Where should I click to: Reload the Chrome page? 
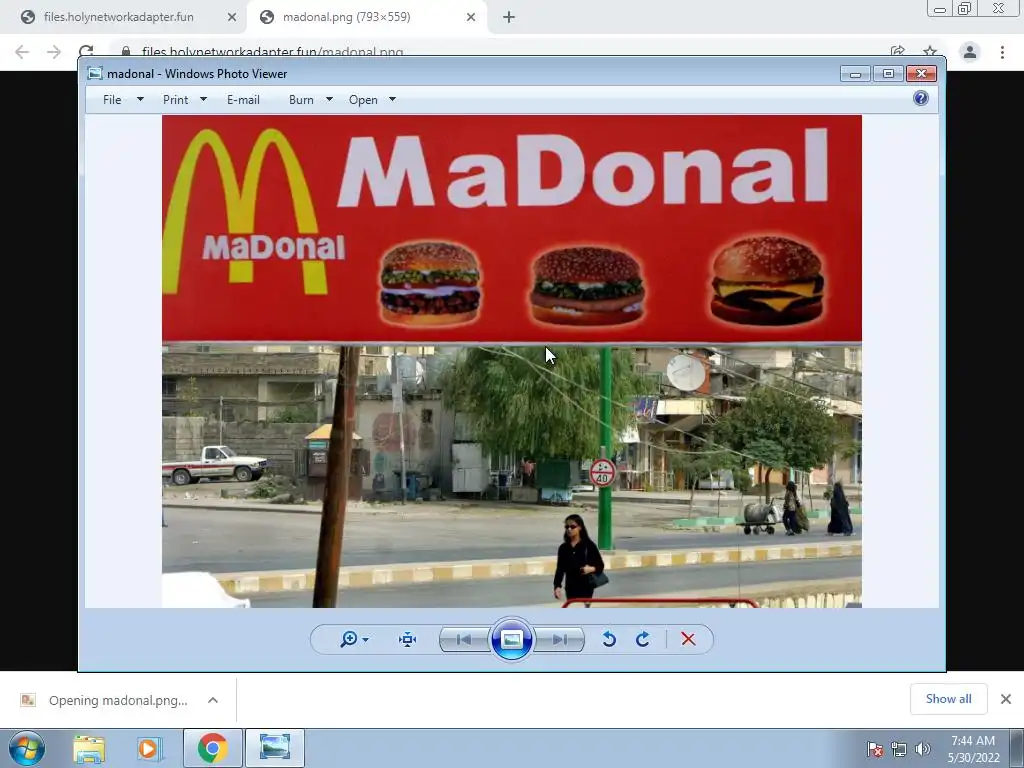tap(86, 52)
